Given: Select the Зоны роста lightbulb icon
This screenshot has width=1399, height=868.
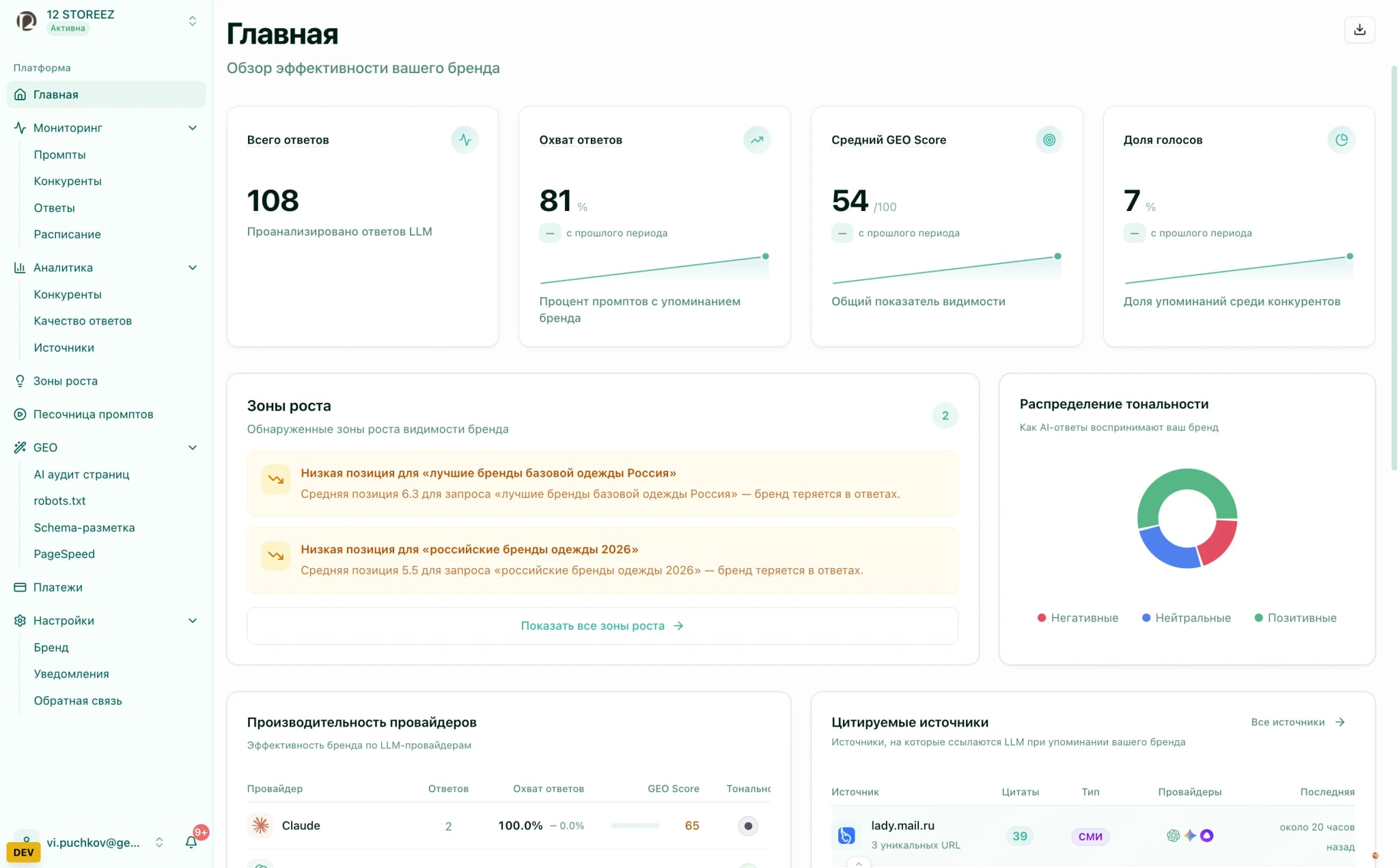Looking at the screenshot, I should (x=19, y=380).
